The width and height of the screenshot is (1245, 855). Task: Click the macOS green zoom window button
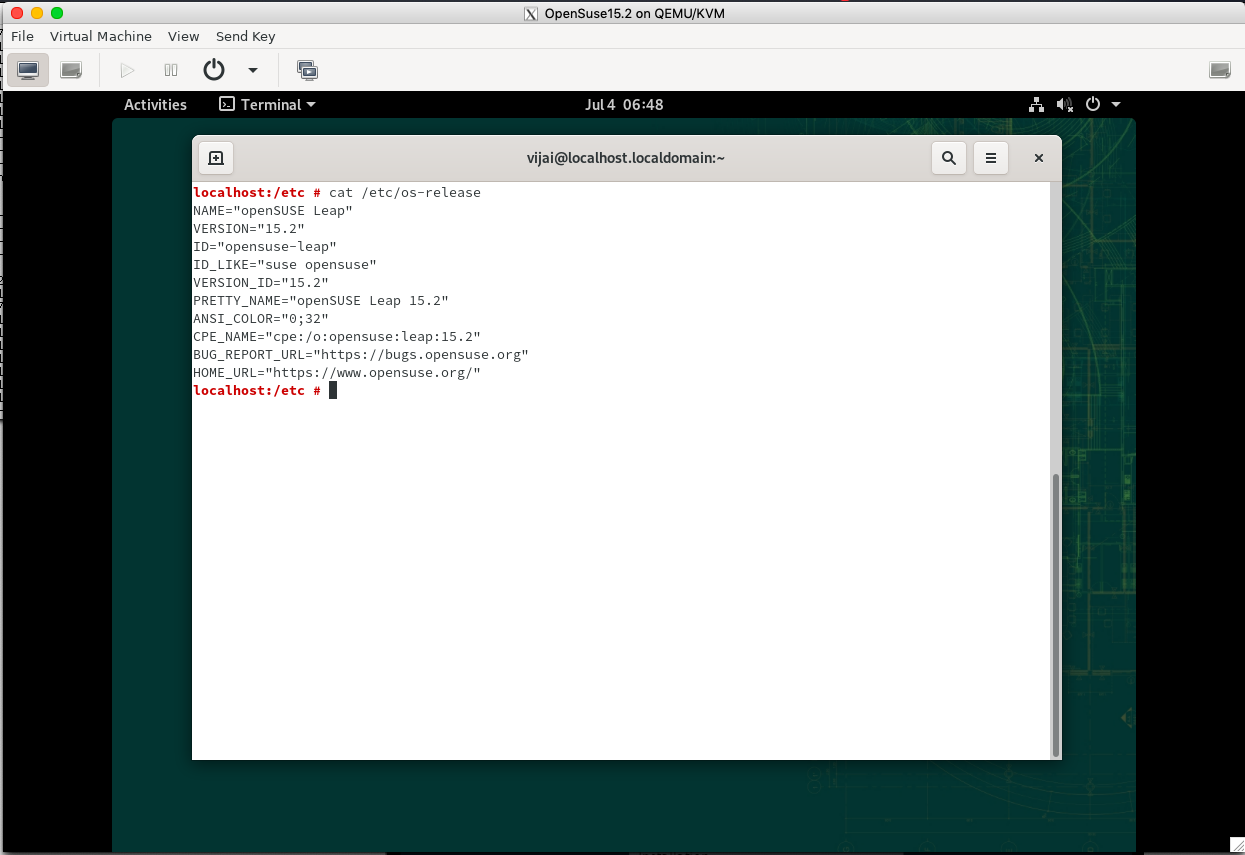point(57,13)
